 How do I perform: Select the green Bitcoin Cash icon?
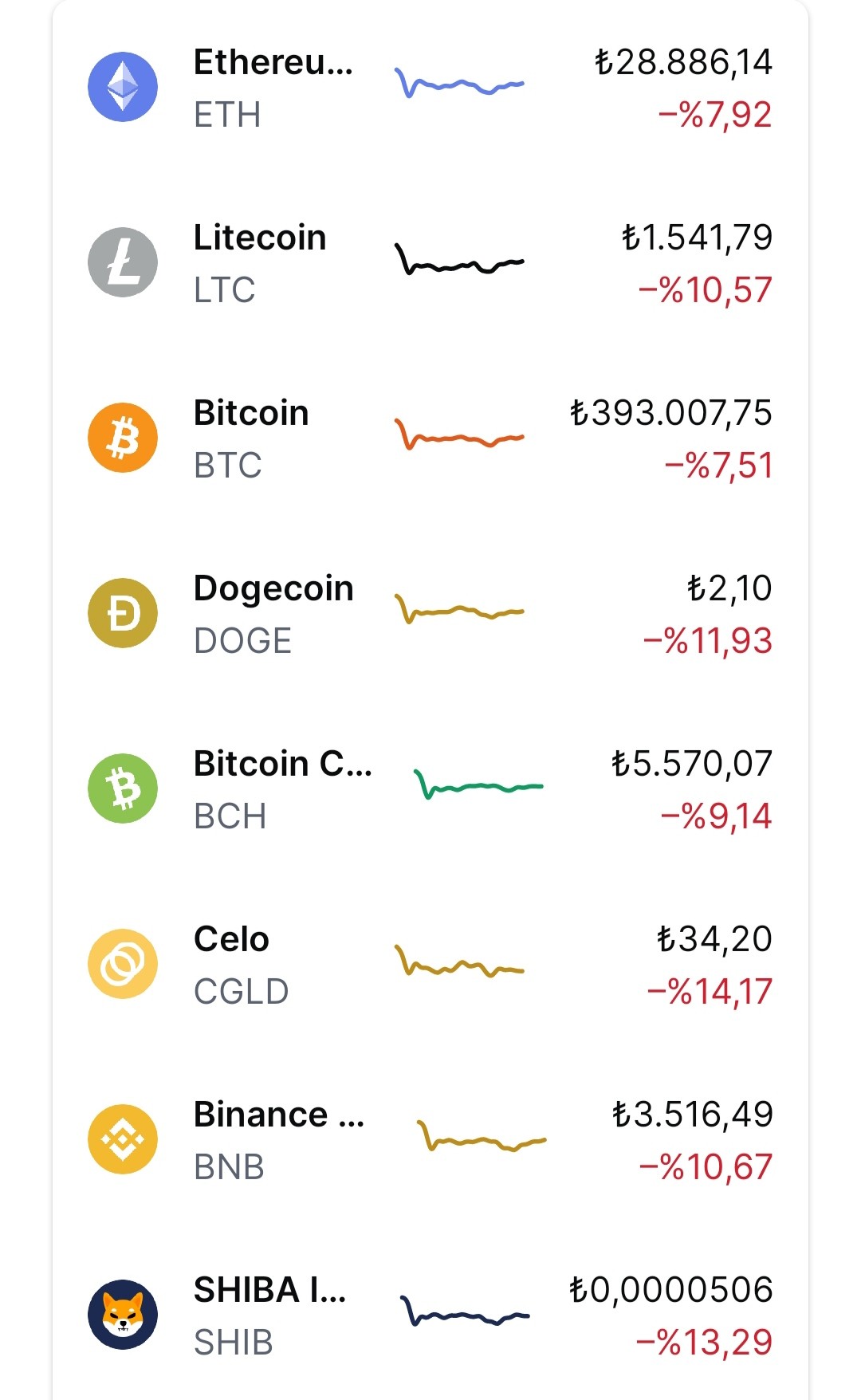tap(123, 788)
